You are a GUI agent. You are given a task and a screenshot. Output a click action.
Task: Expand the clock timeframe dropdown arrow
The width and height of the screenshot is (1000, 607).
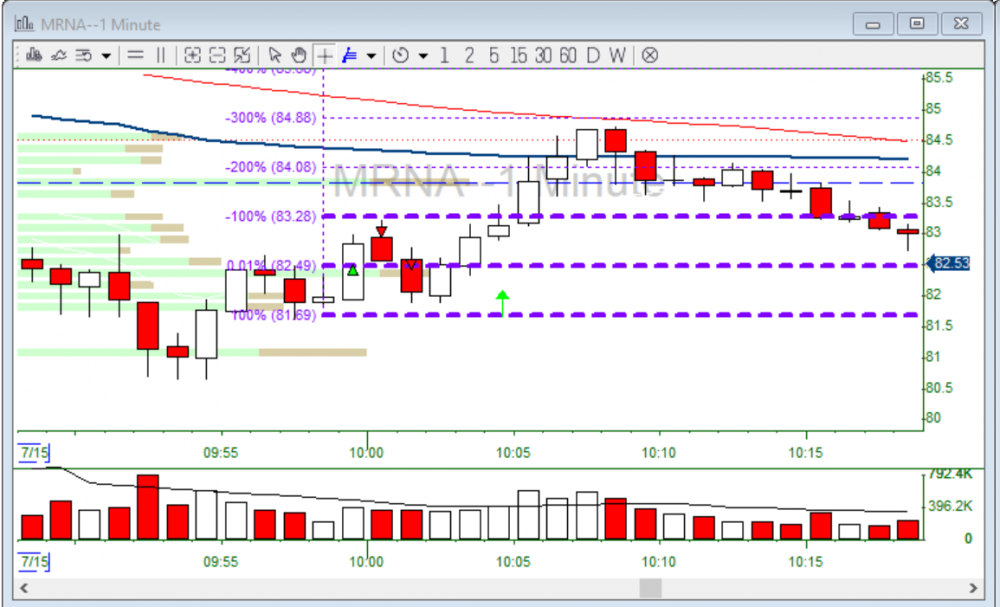coord(423,55)
